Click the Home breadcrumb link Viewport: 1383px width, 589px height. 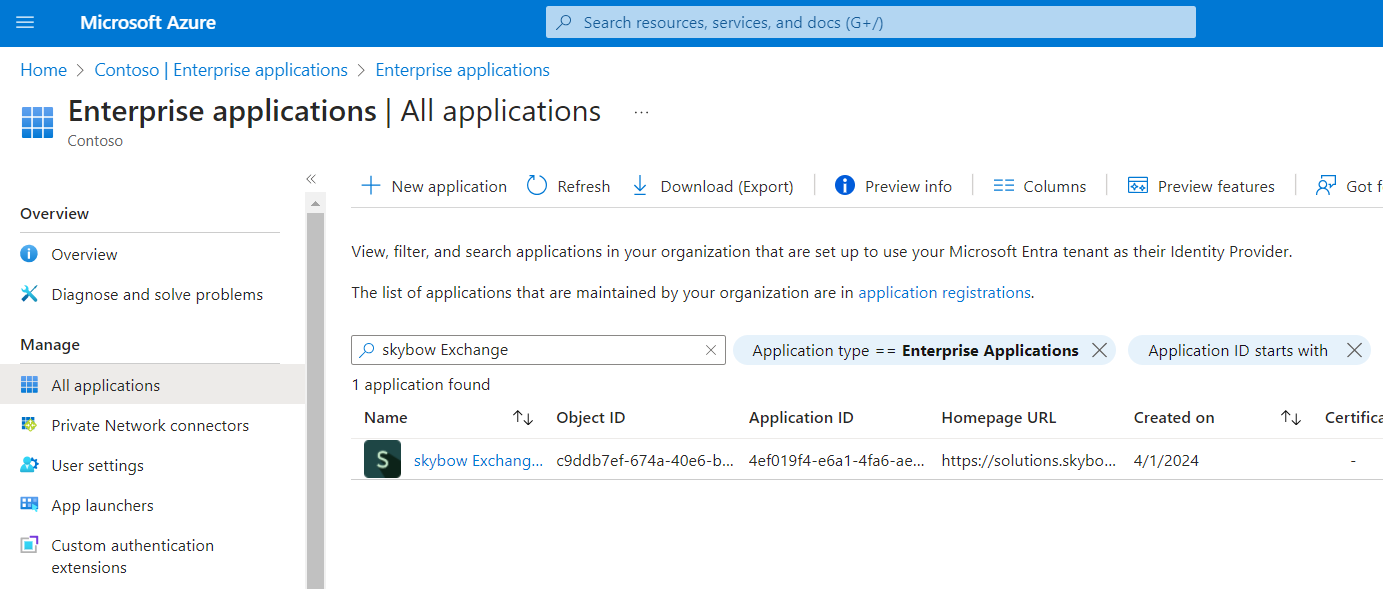pos(43,70)
